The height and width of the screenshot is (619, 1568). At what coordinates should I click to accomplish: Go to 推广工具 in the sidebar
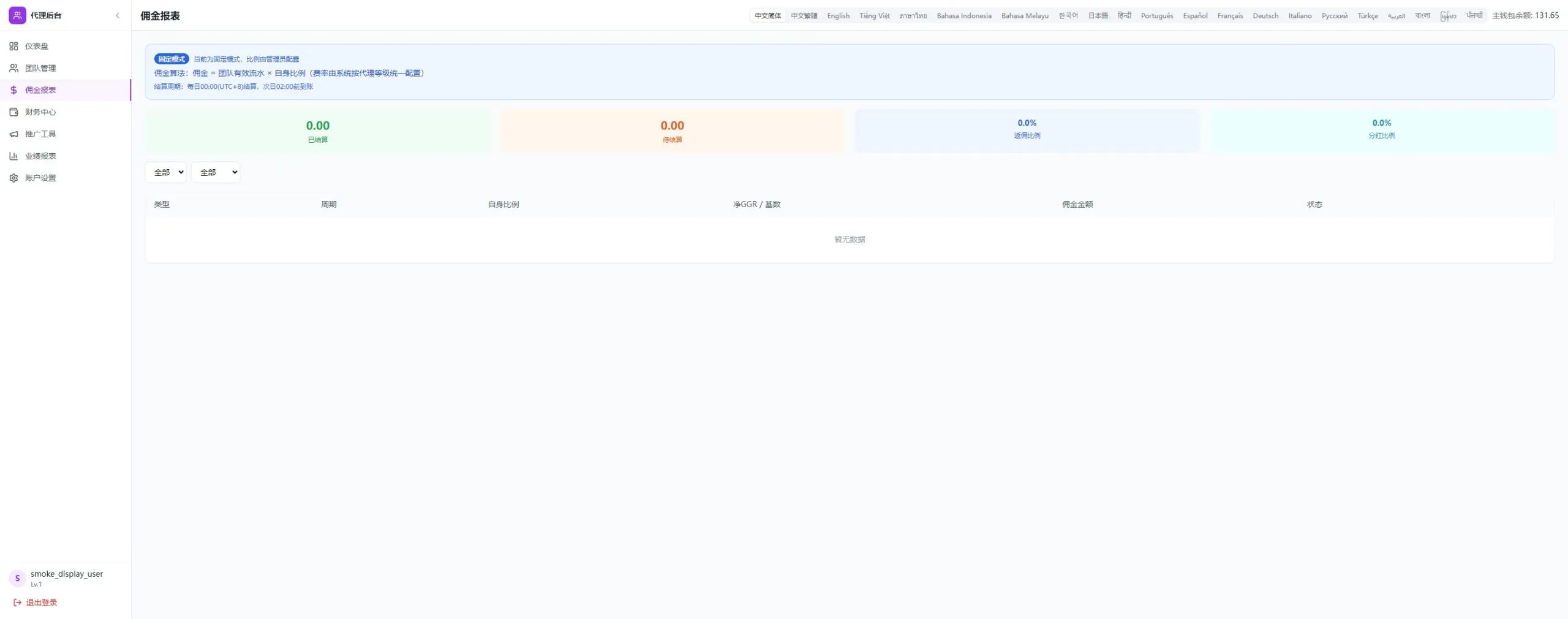tap(66, 134)
